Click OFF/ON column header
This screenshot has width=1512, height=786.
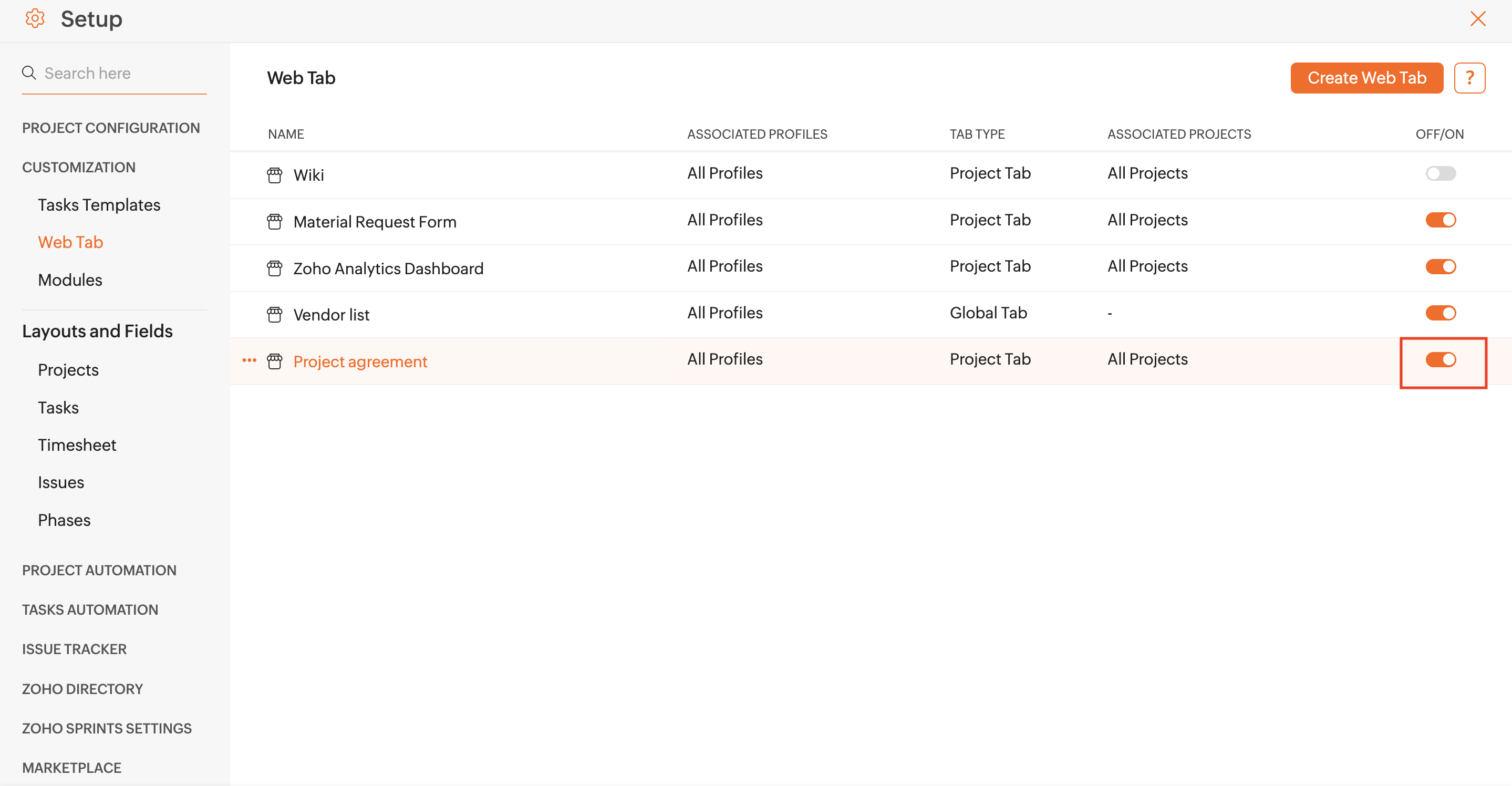[x=1439, y=134]
